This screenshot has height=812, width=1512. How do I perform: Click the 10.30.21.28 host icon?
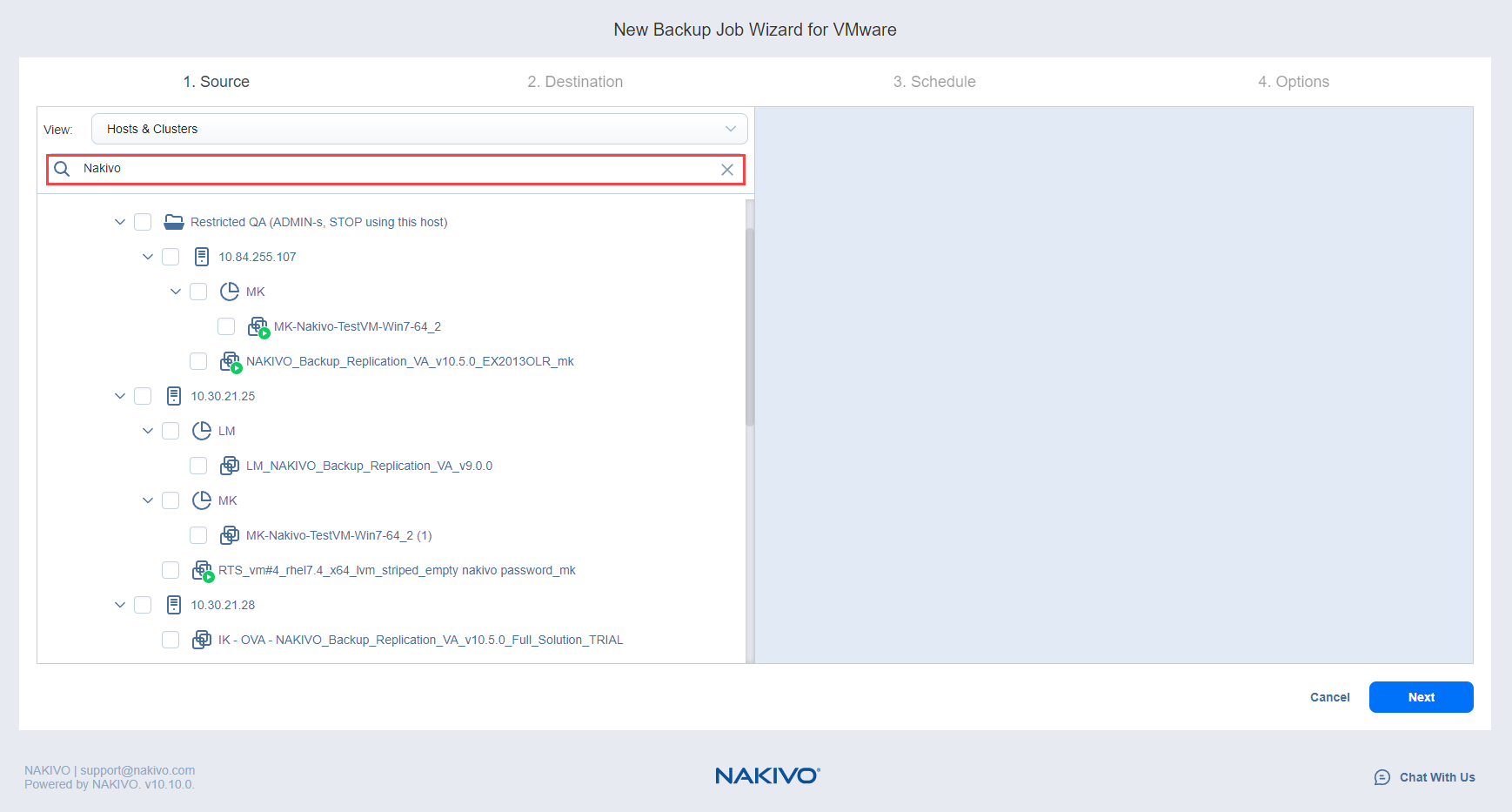[174, 605]
